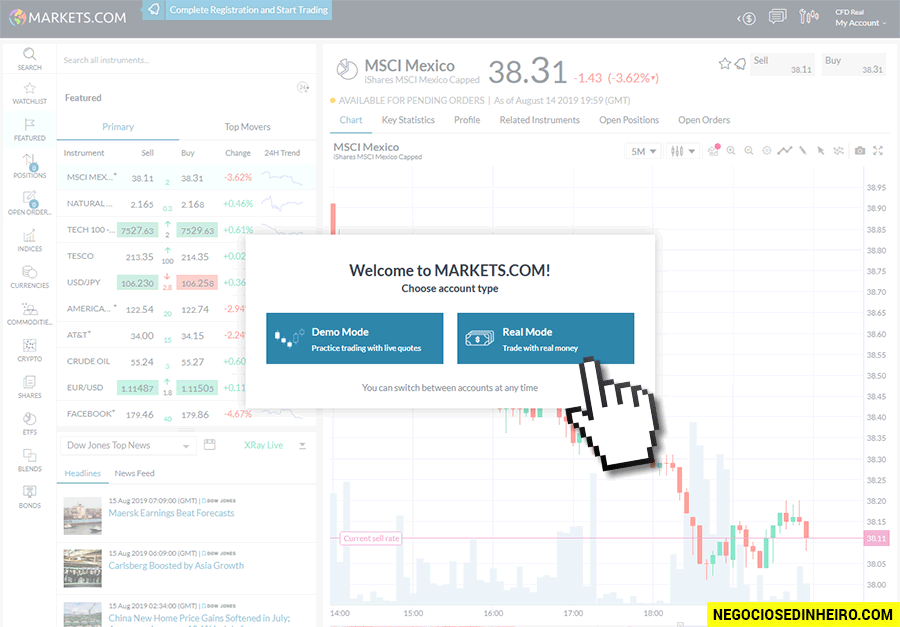This screenshot has height=627, width=900.
Task: Open the Commodities category
Action: tap(29, 314)
